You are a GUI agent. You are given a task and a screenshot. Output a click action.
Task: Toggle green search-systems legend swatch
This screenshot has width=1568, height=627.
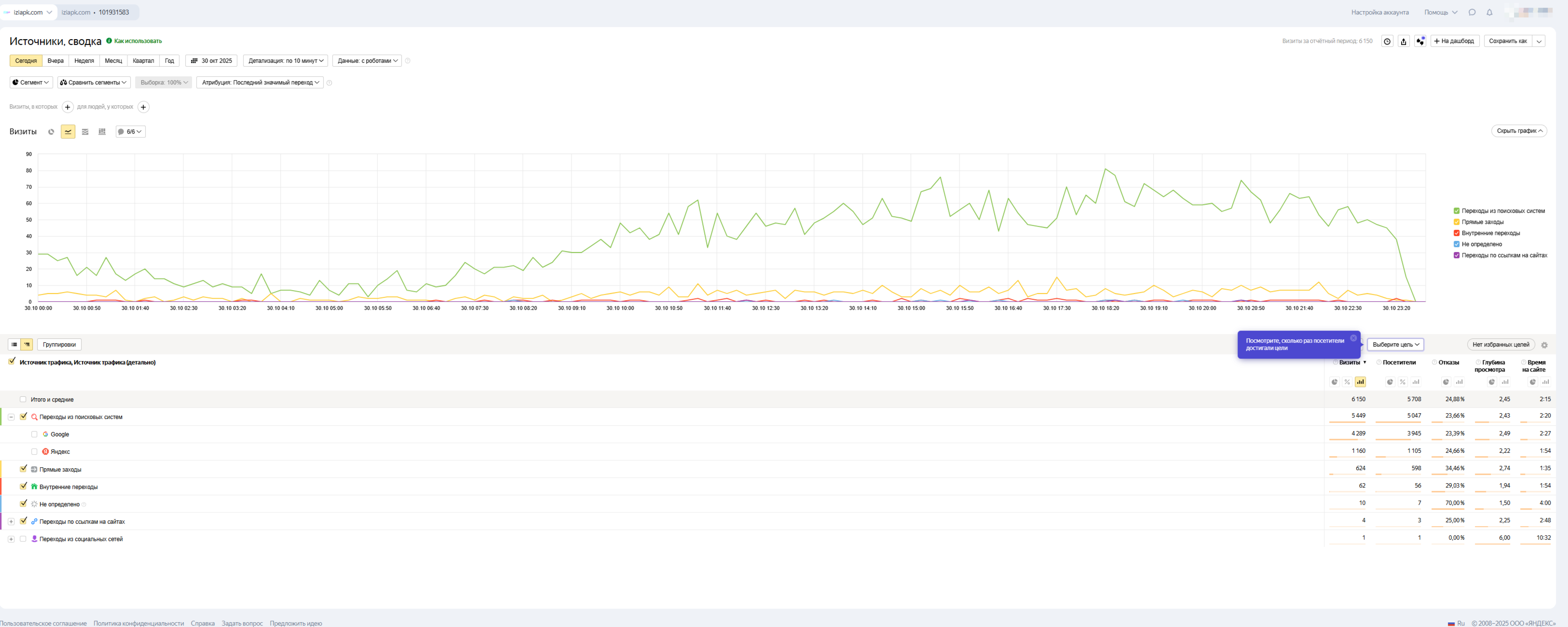point(1457,211)
